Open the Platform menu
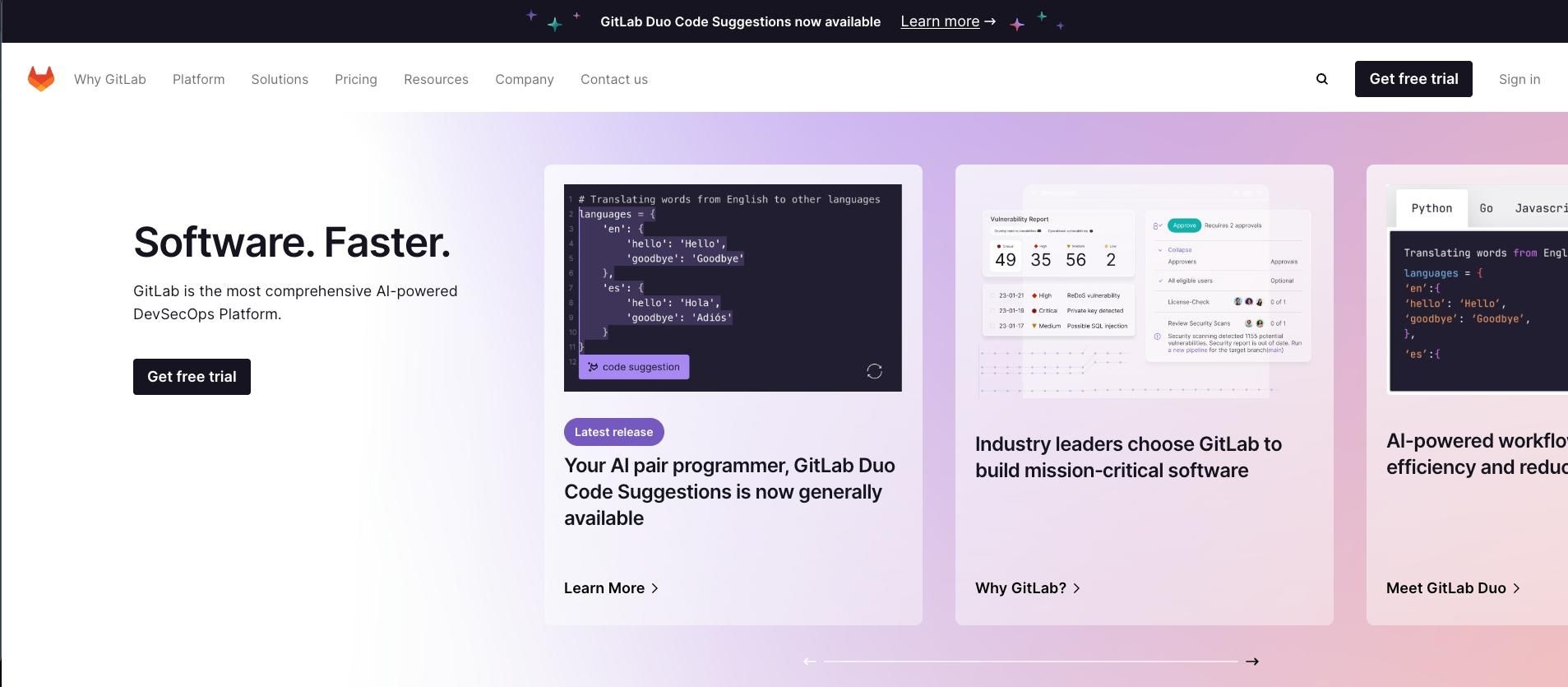 (x=198, y=79)
